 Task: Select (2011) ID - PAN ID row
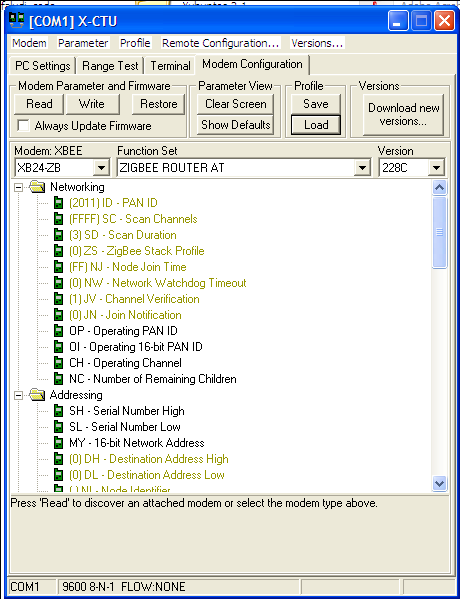point(113,203)
